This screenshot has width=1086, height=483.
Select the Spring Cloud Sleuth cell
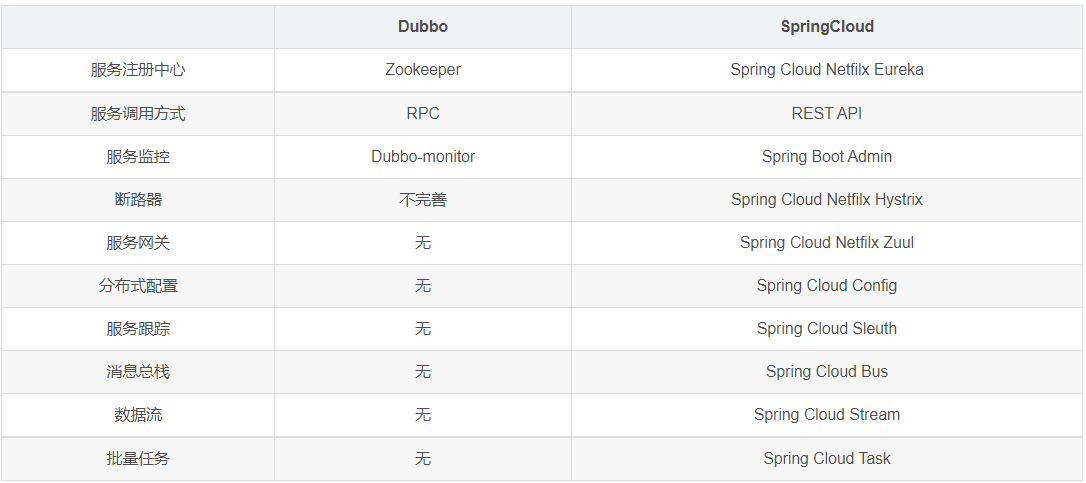tap(827, 328)
